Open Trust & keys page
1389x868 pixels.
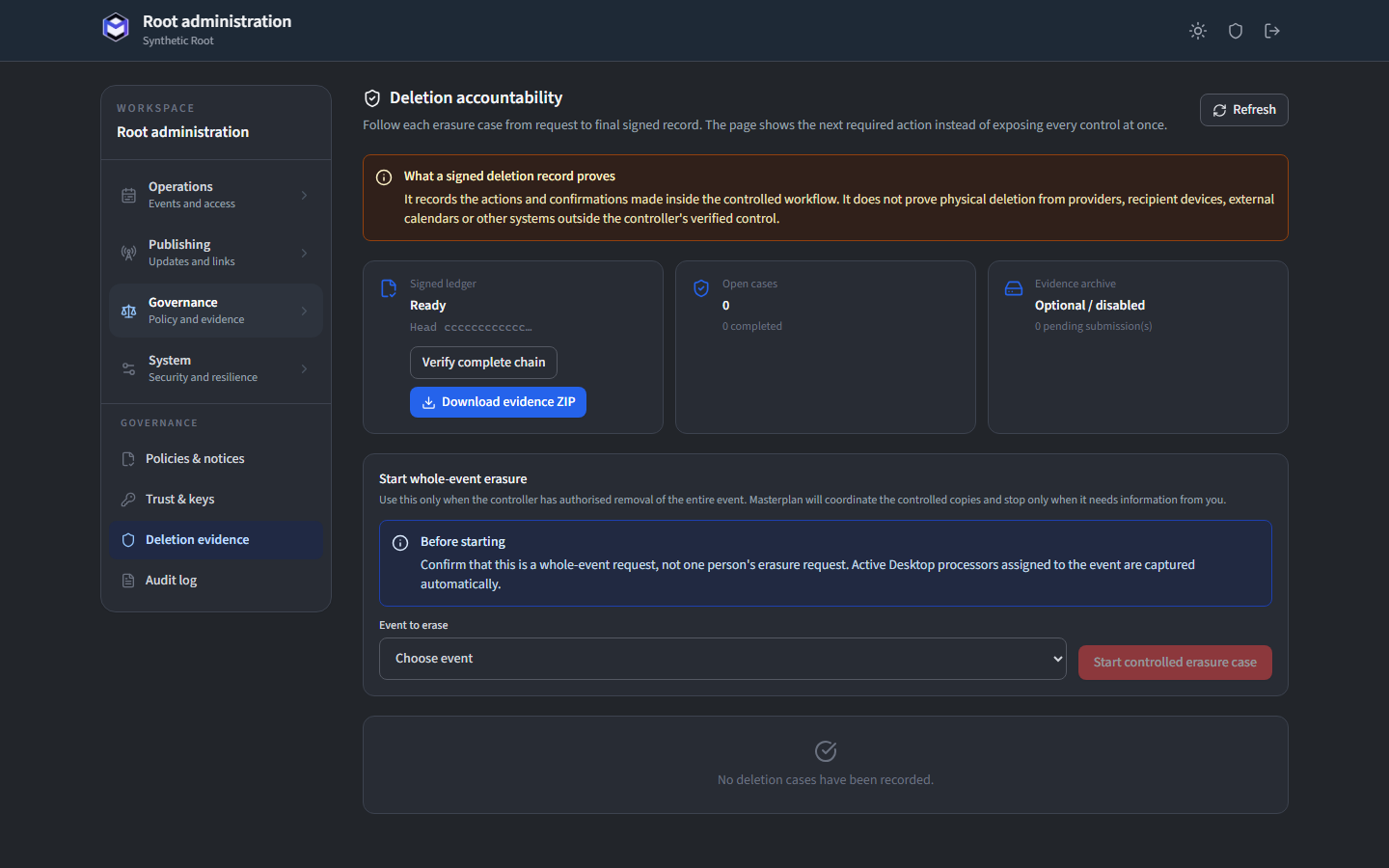coord(216,500)
